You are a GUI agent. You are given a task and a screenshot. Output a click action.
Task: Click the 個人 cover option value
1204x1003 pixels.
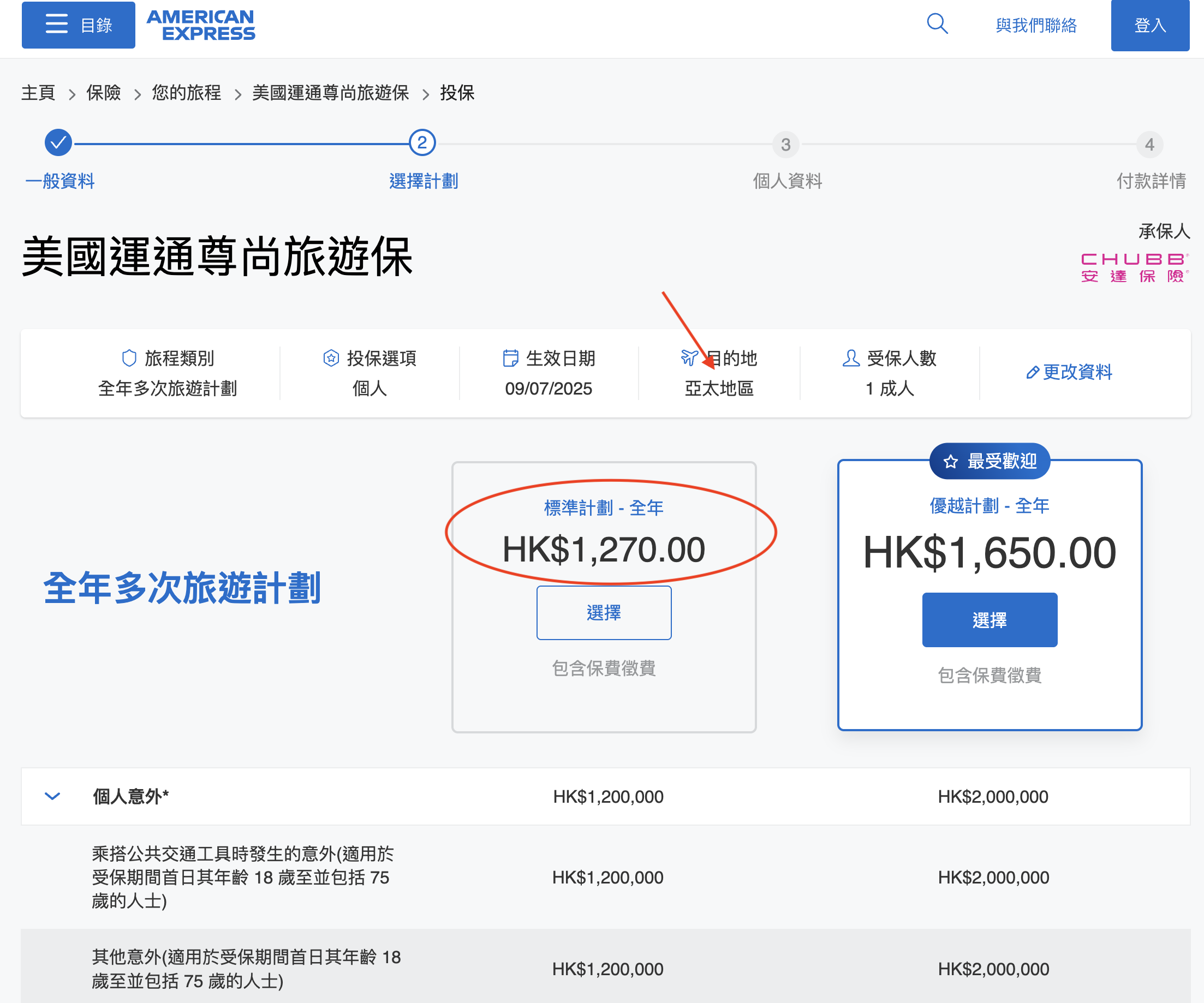370,389
